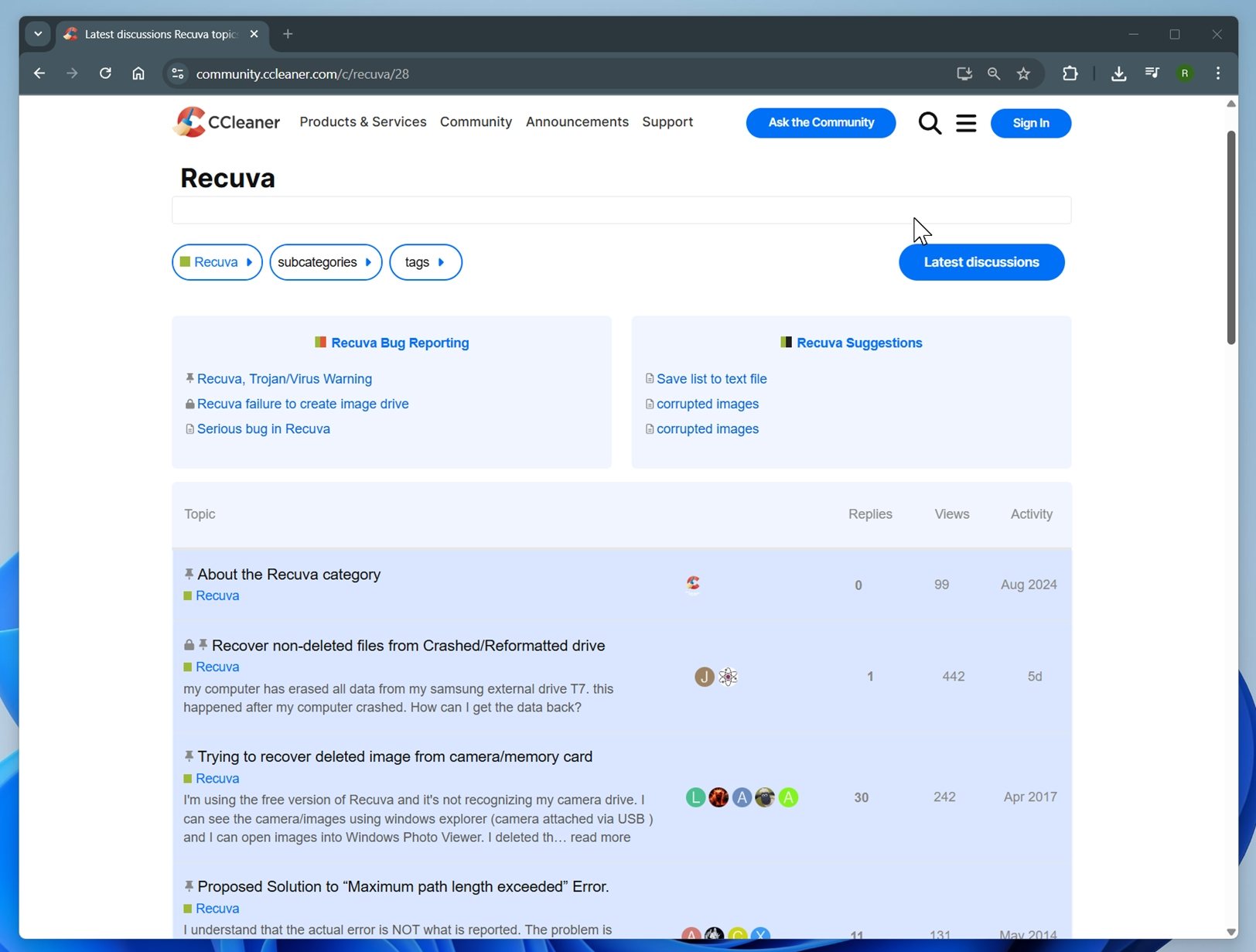Click the CCleaner logo
1256x952 pixels.
(x=225, y=122)
